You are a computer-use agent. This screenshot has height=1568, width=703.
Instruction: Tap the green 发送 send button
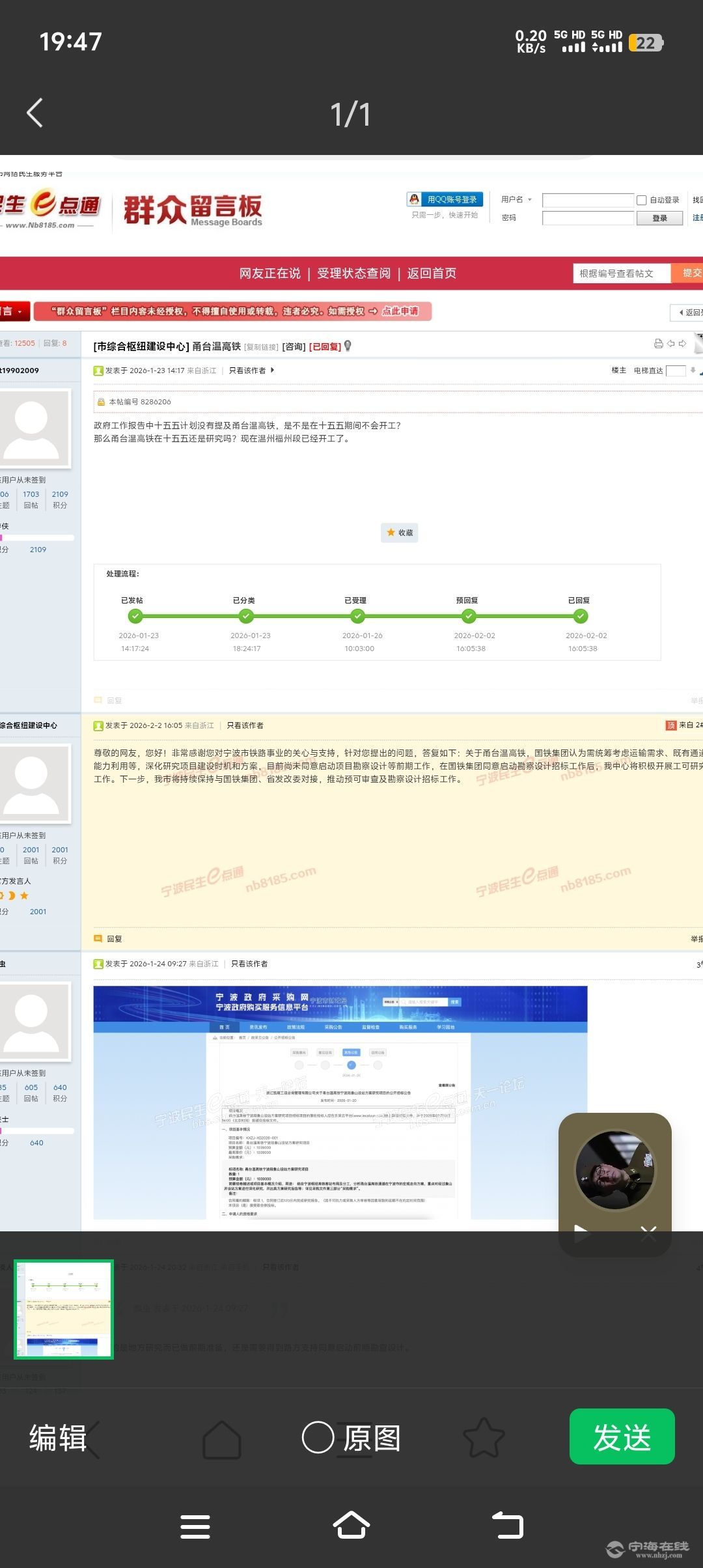pyautogui.click(x=622, y=1436)
